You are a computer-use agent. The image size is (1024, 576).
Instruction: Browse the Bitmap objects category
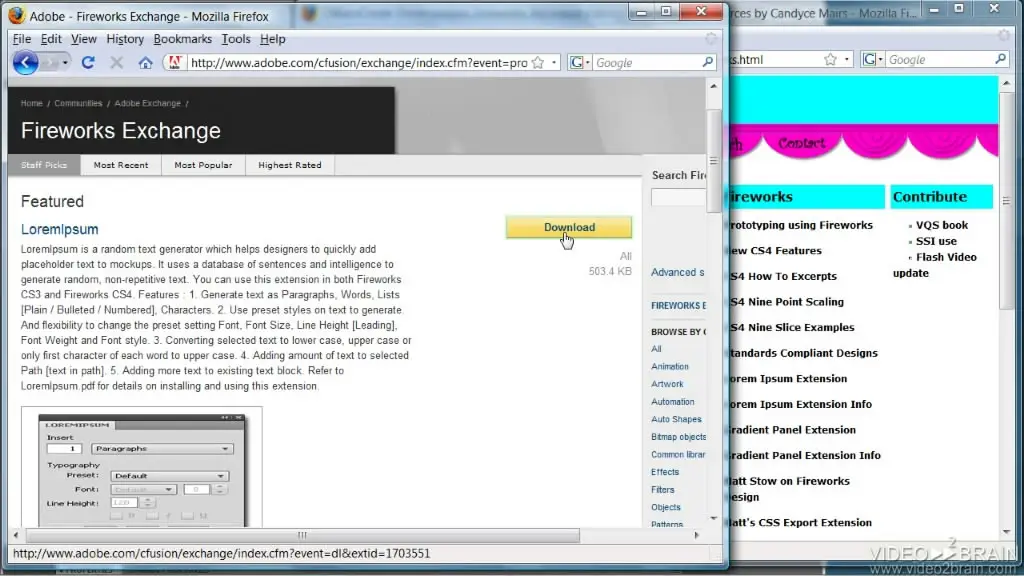(x=678, y=437)
